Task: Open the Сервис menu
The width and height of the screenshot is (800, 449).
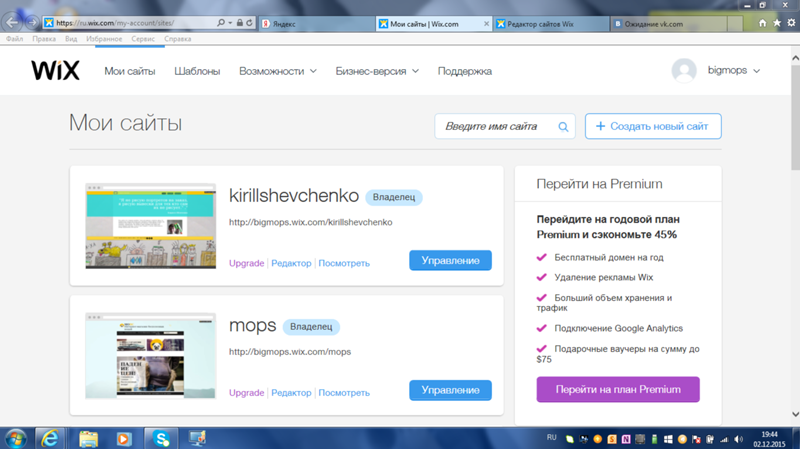Action: [143, 39]
